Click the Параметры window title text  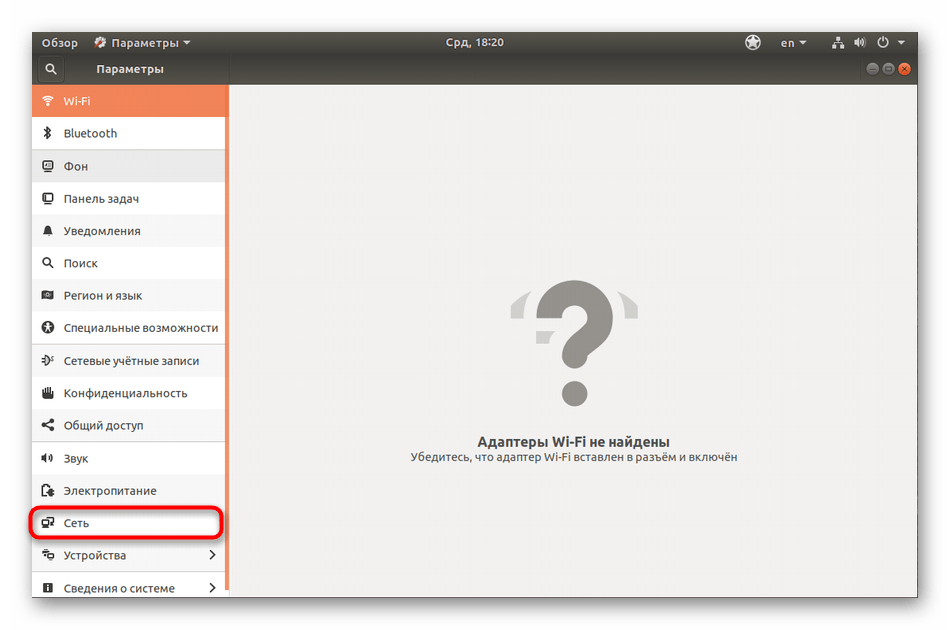pyautogui.click(x=130, y=69)
